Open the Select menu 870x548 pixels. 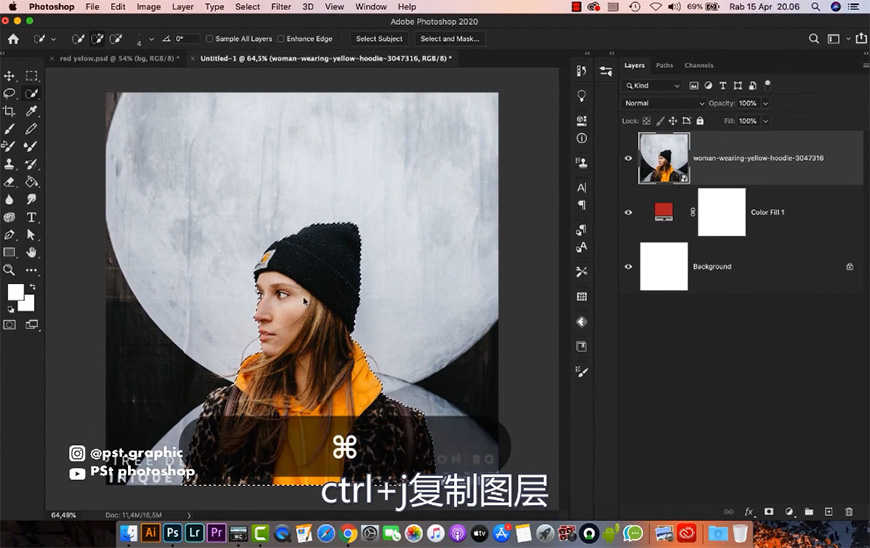(x=247, y=7)
